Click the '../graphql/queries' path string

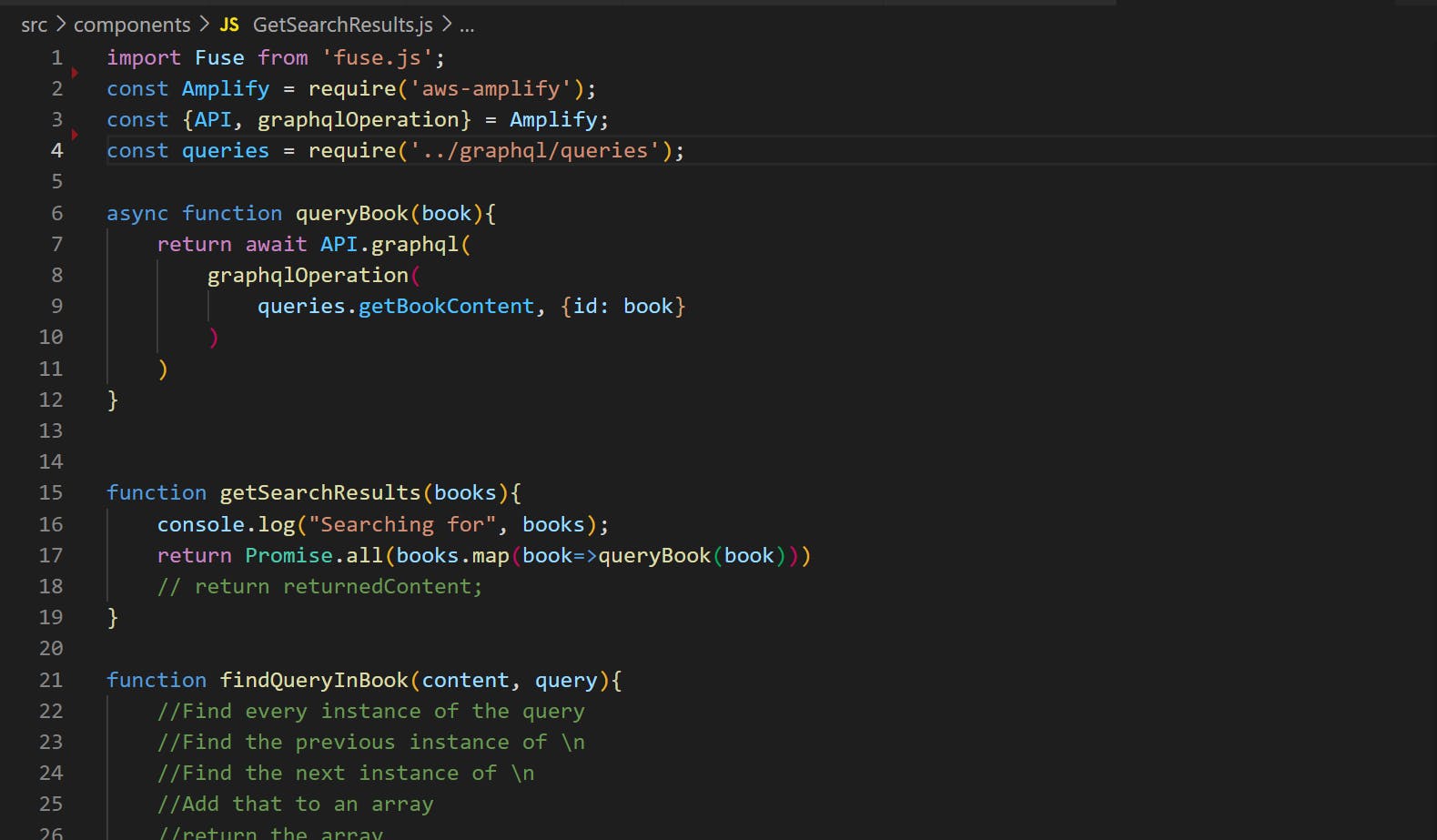click(534, 150)
